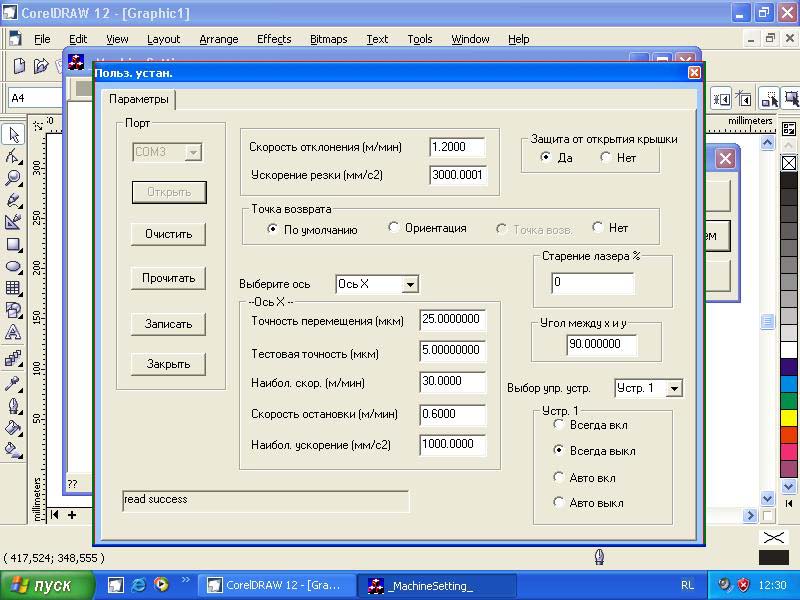Pick the Eyedropper tool
The width and height of the screenshot is (800, 600).
[x=13, y=383]
